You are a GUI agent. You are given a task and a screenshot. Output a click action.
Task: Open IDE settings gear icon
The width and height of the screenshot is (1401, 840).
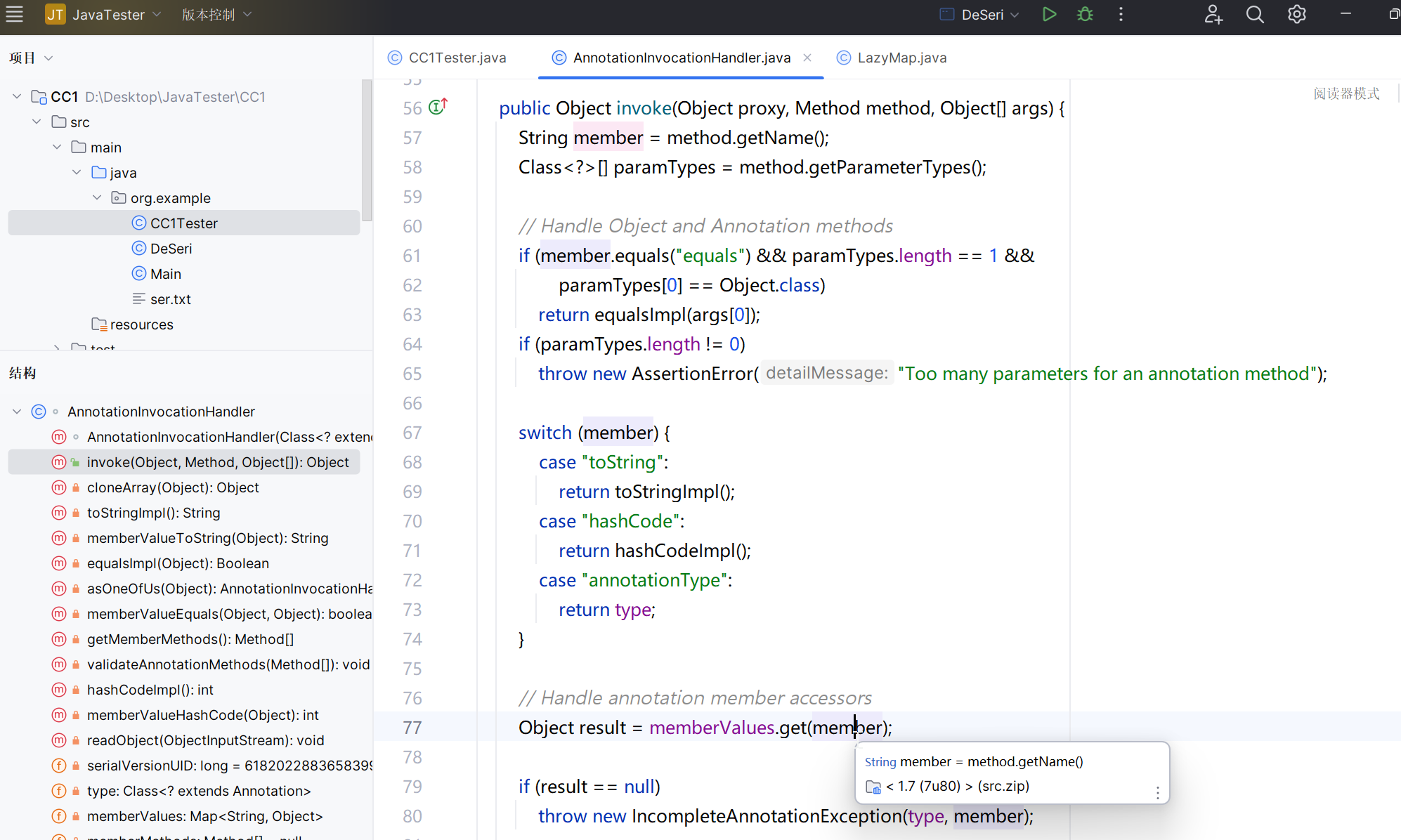click(x=1296, y=15)
